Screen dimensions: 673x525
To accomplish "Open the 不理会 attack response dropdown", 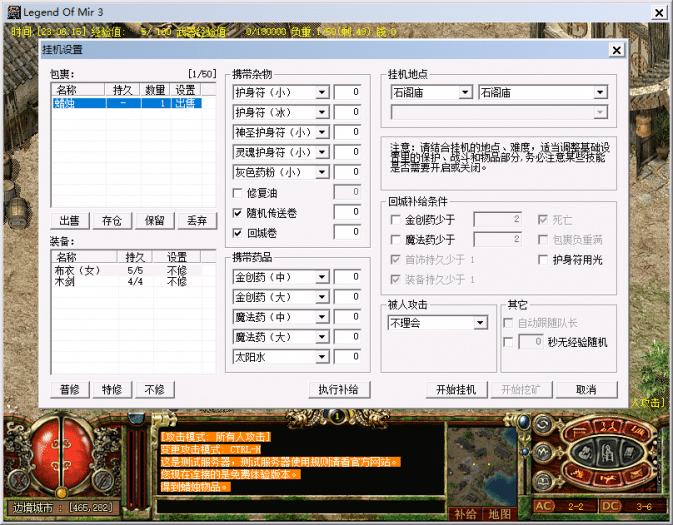I will pyautogui.click(x=480, y=323).
